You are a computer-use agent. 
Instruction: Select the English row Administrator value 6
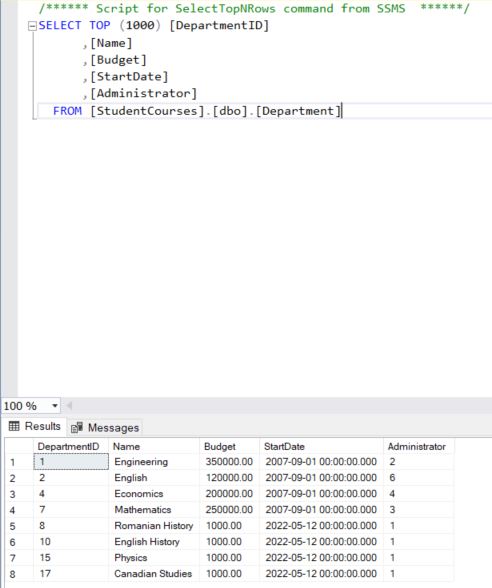click(418, 478)
